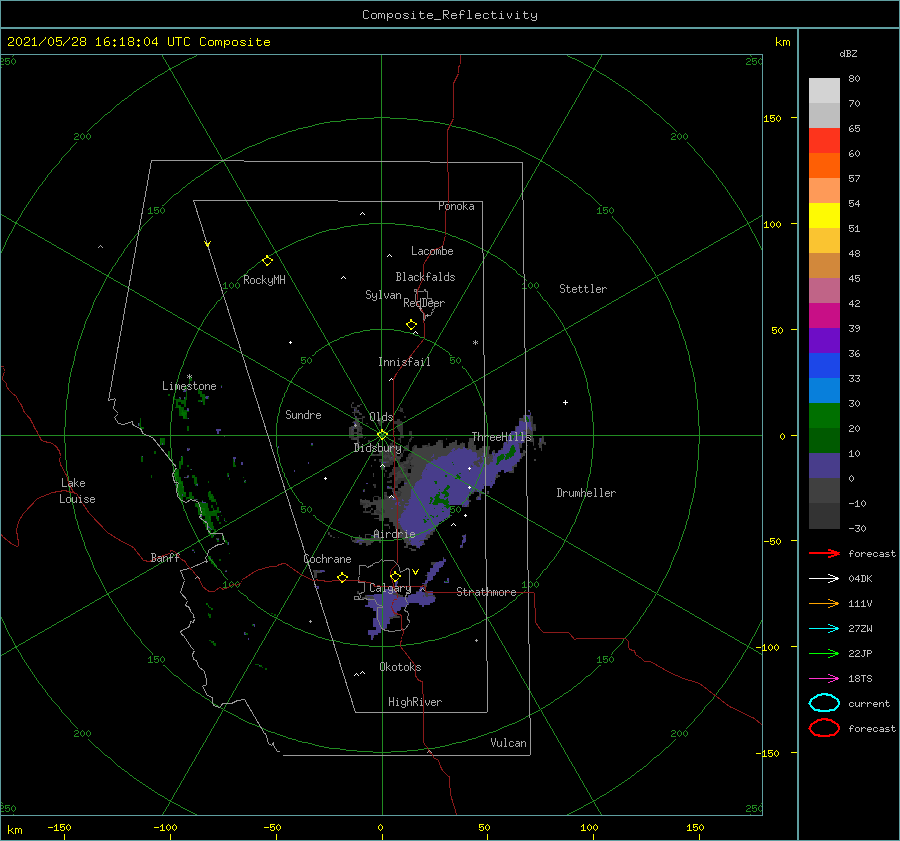Click the Banff label

pos(165,557)
